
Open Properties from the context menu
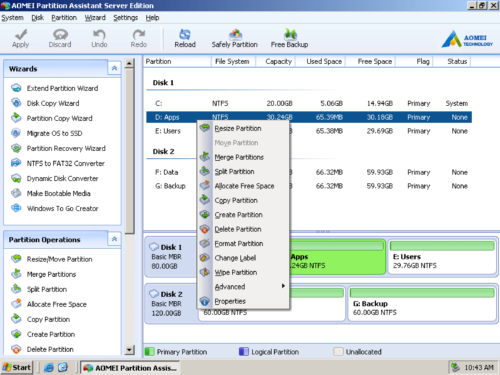click(243, 301)
